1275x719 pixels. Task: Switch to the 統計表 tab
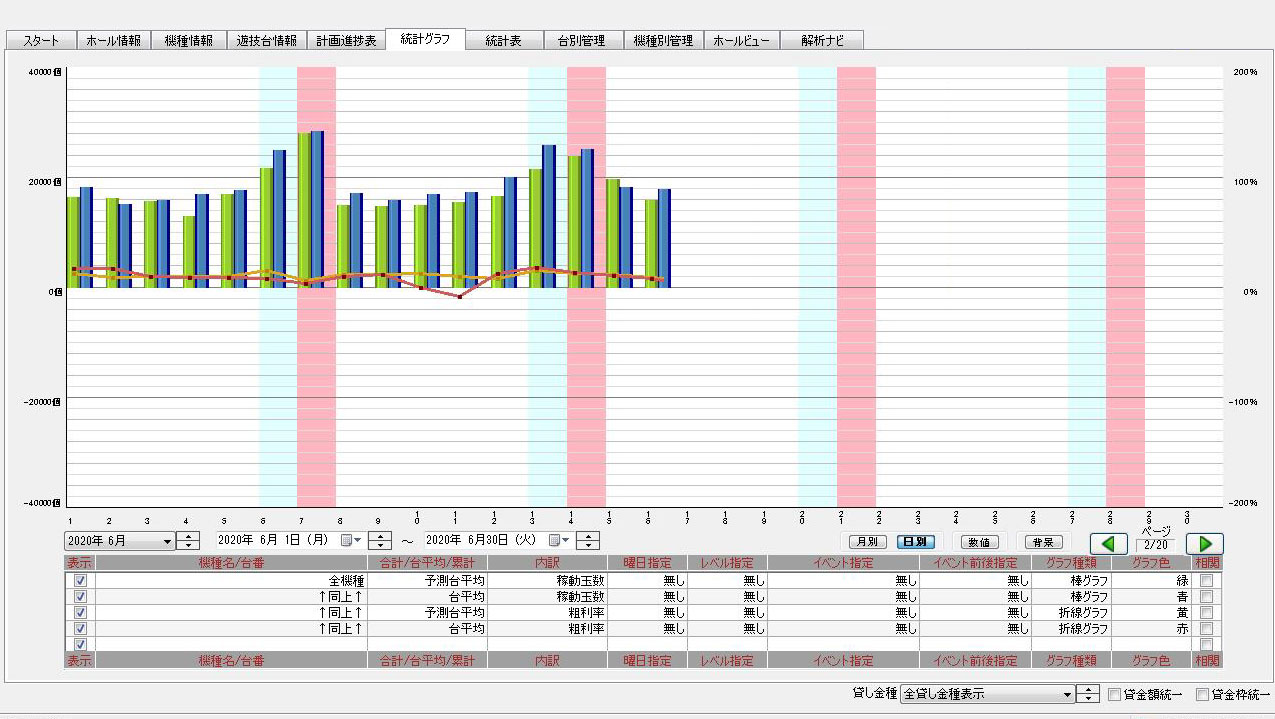tap(504, 41)
